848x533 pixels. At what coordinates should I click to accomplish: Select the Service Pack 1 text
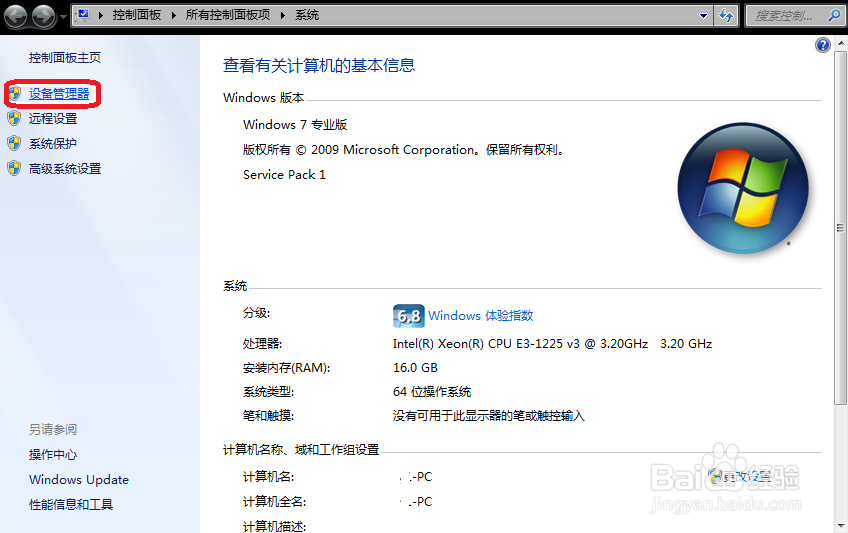284,175
